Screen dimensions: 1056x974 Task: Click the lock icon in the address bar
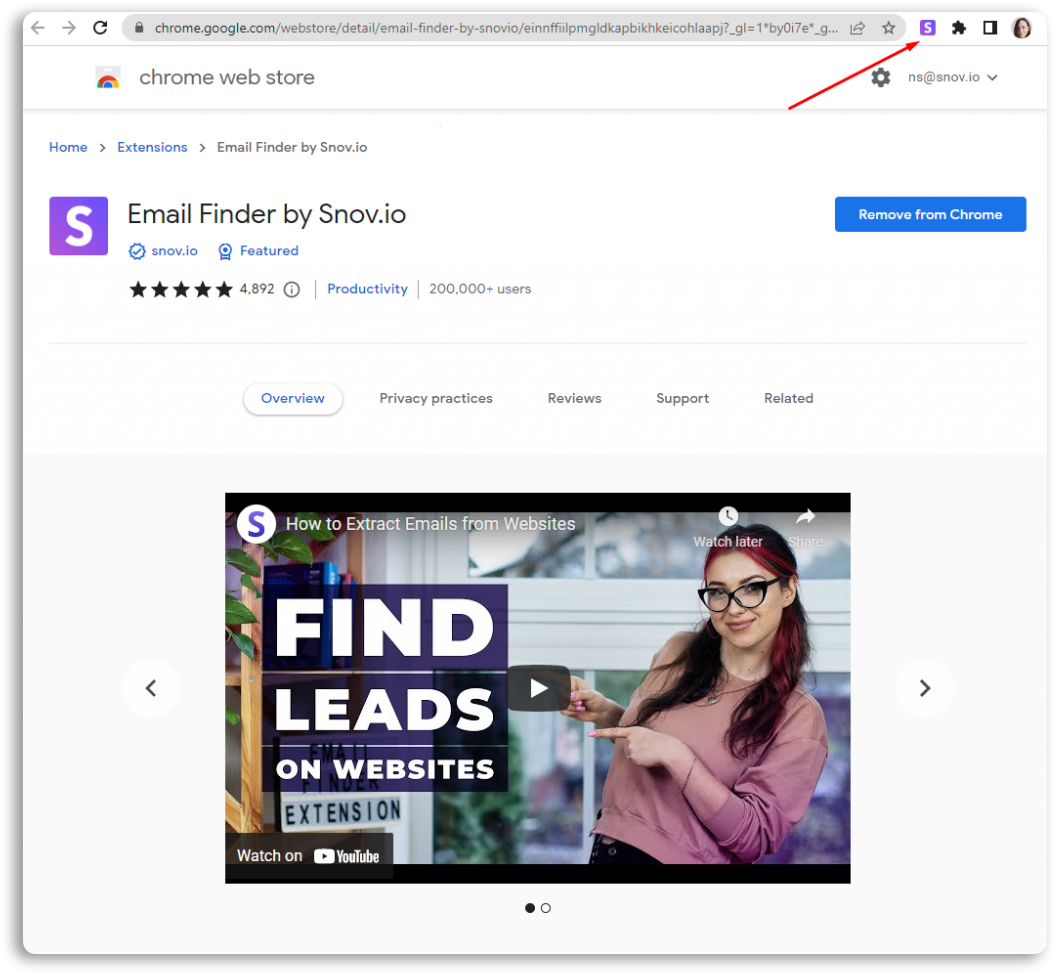[x=139, y=28]
